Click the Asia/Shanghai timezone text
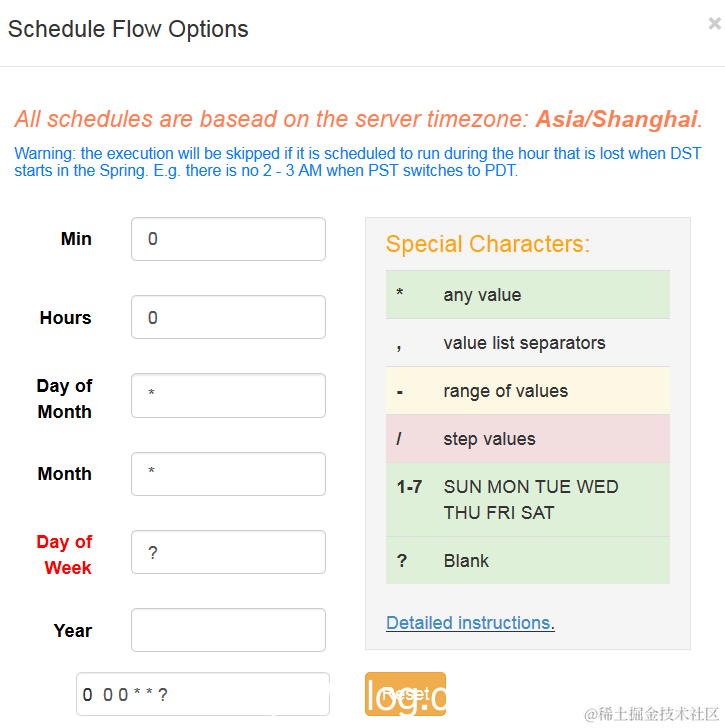Viewport: 725px width, 728px height. (x=616, y=119)
